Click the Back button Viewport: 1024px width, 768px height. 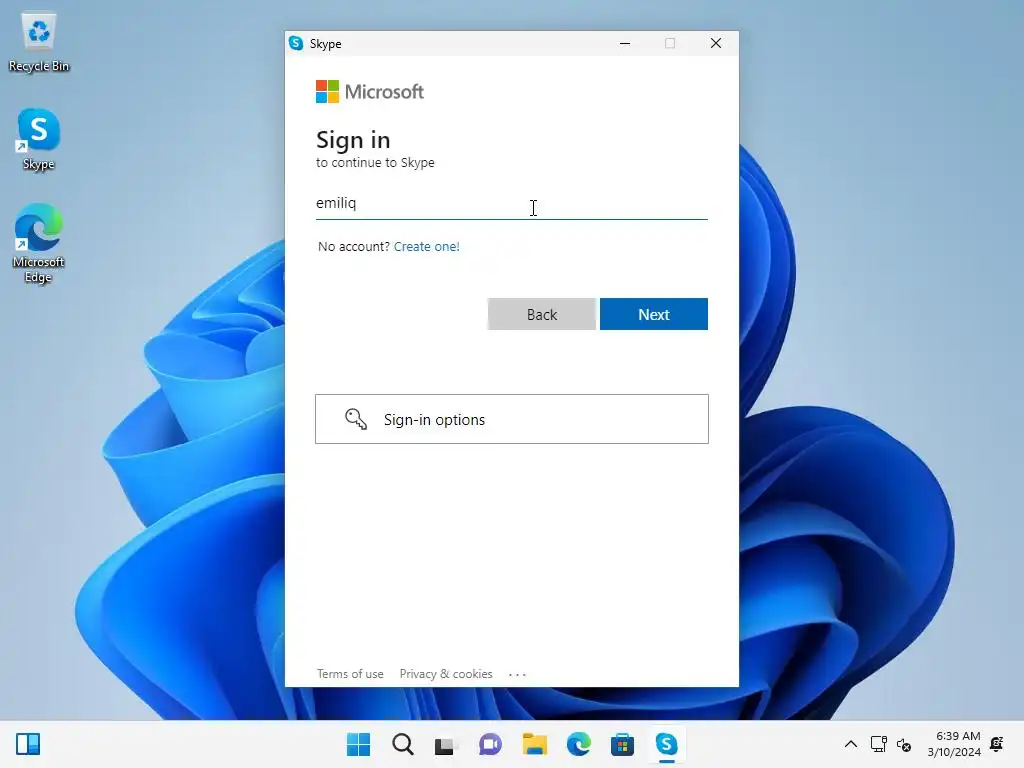(541, 314)
